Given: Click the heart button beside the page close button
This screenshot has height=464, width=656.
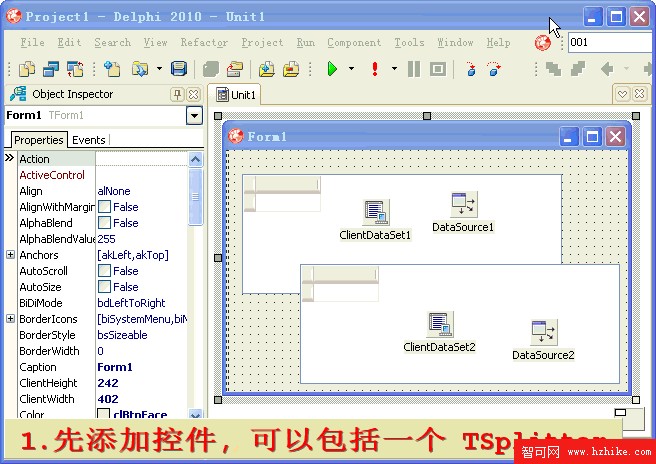Looking at the screenshot, I should click(622, 94).
